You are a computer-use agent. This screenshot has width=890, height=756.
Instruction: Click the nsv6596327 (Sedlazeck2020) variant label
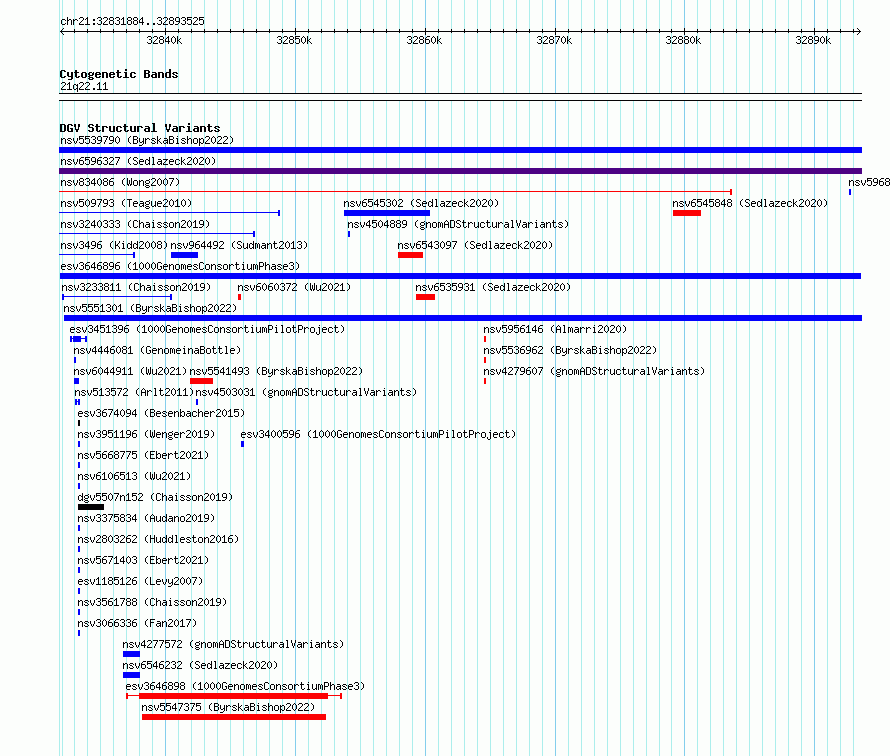tap(138, 161)
